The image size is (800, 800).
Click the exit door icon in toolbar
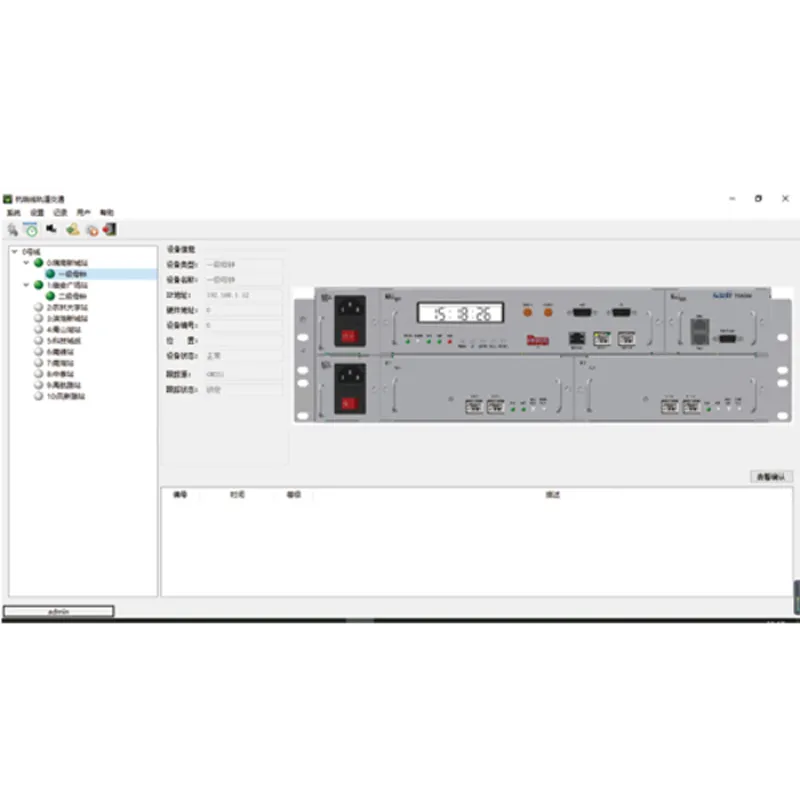coord(109,229)
